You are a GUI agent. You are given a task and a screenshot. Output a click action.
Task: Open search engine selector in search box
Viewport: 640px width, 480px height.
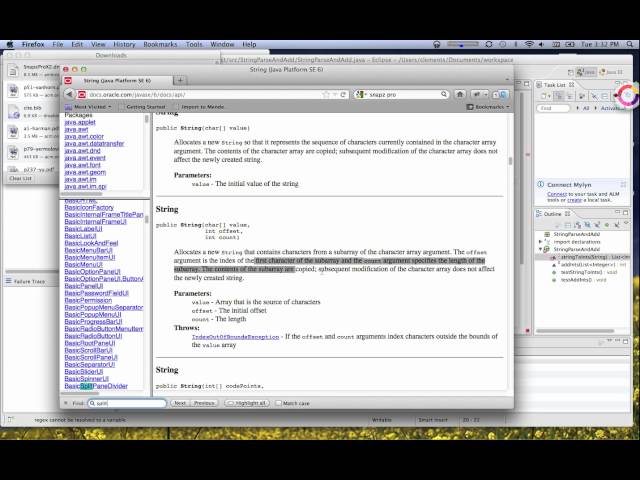pos(361,94)
